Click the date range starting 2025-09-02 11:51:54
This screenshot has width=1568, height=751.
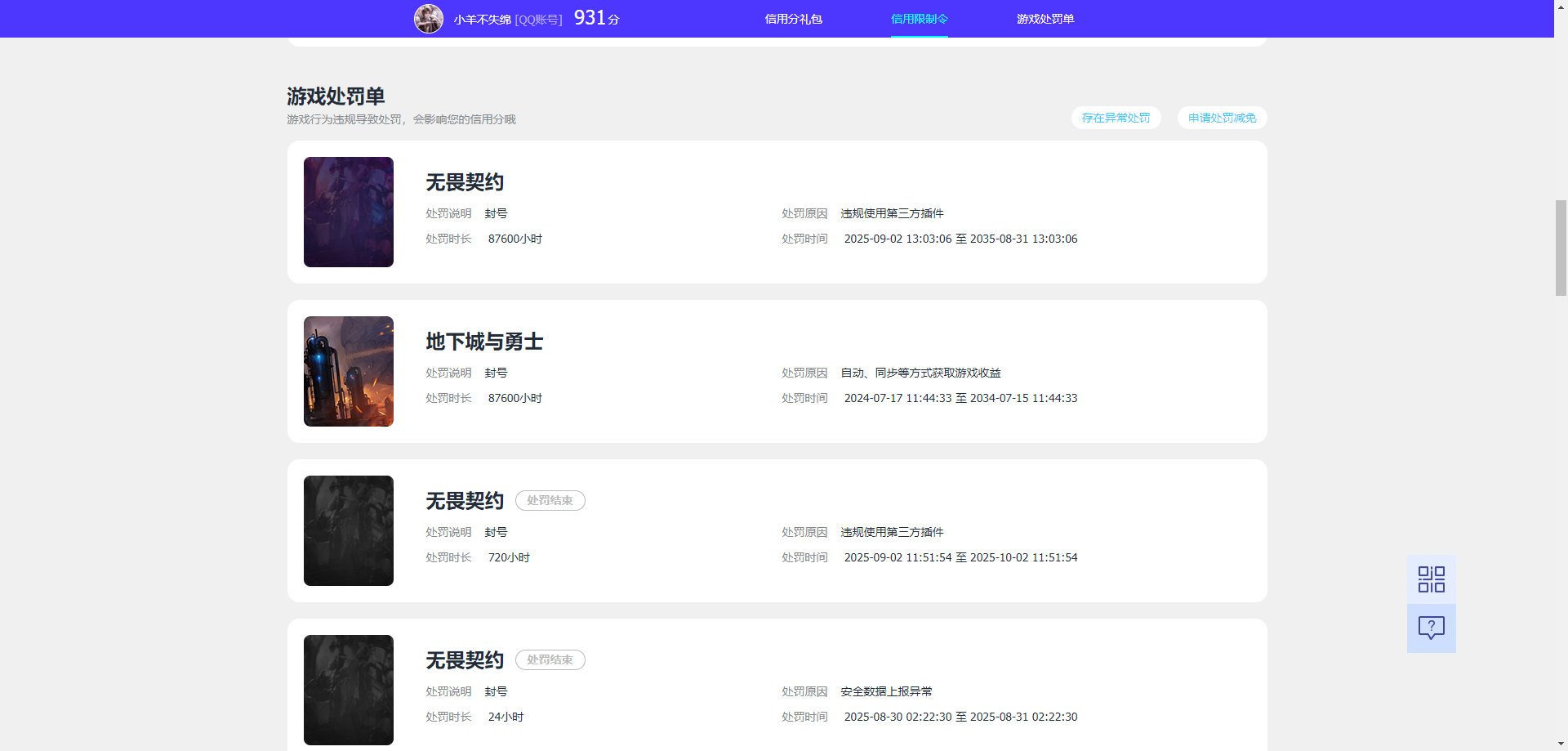tap(961, 557)
